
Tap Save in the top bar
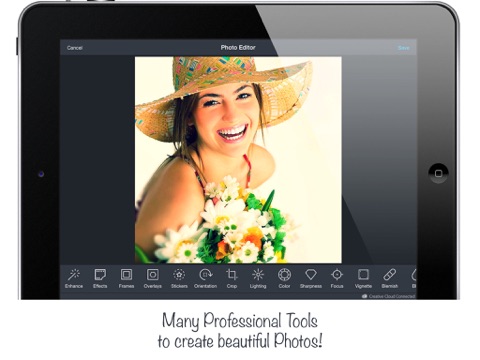click(x=404, y=48)
